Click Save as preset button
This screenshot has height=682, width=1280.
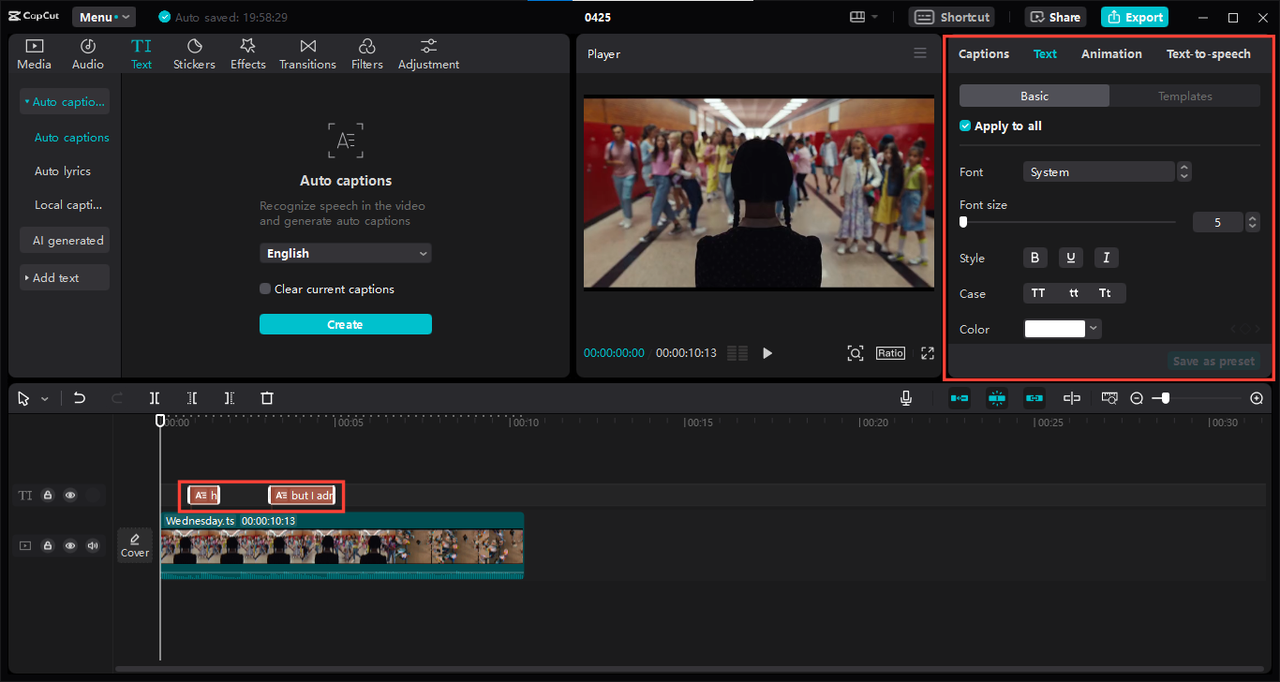pyautogui.click(x=1214, y=361)
